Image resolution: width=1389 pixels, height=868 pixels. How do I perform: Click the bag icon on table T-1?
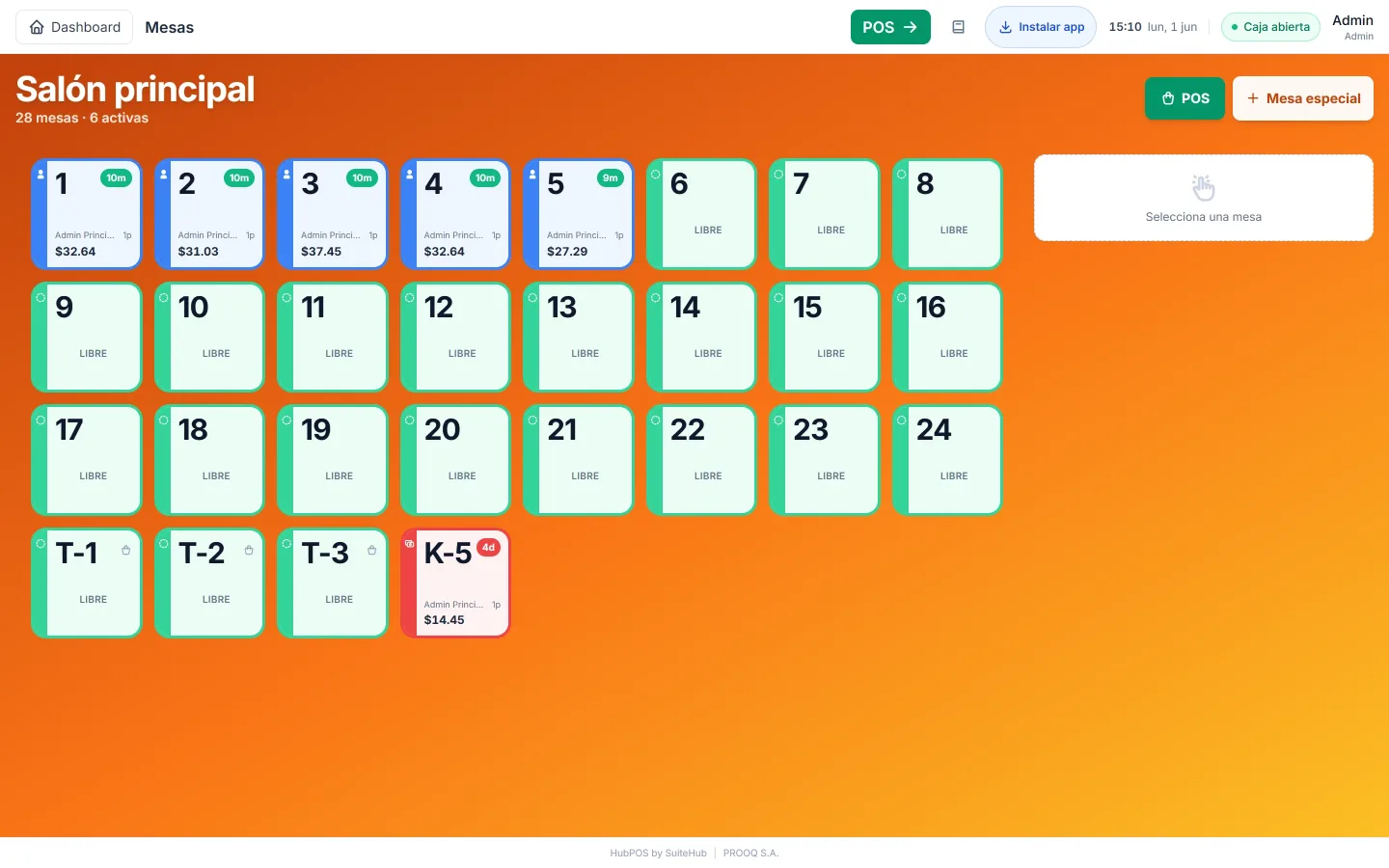(x=125, y=551)
